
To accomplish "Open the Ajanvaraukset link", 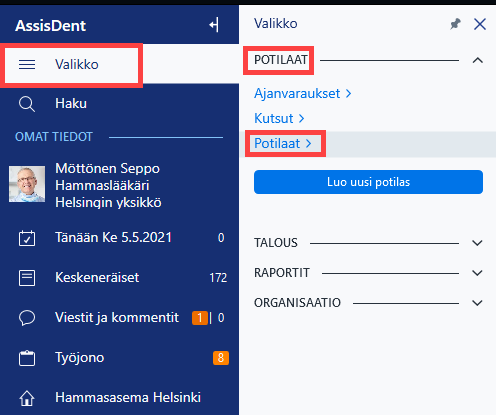I will (x=303, y=93).
